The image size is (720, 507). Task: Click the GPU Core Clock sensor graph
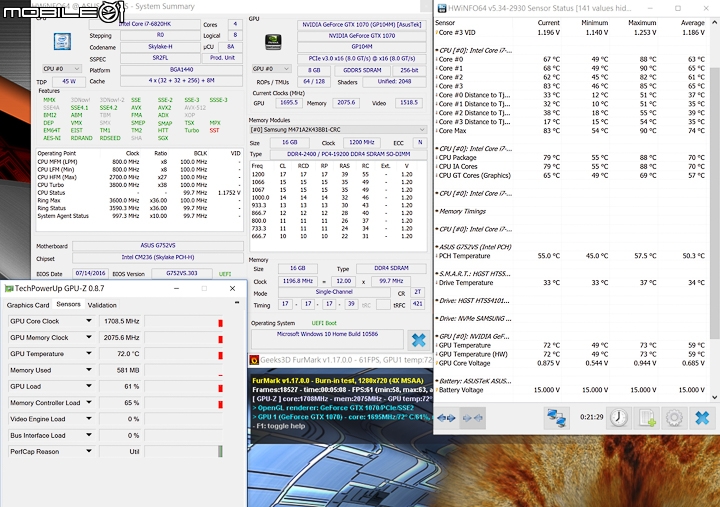[184, 321]
